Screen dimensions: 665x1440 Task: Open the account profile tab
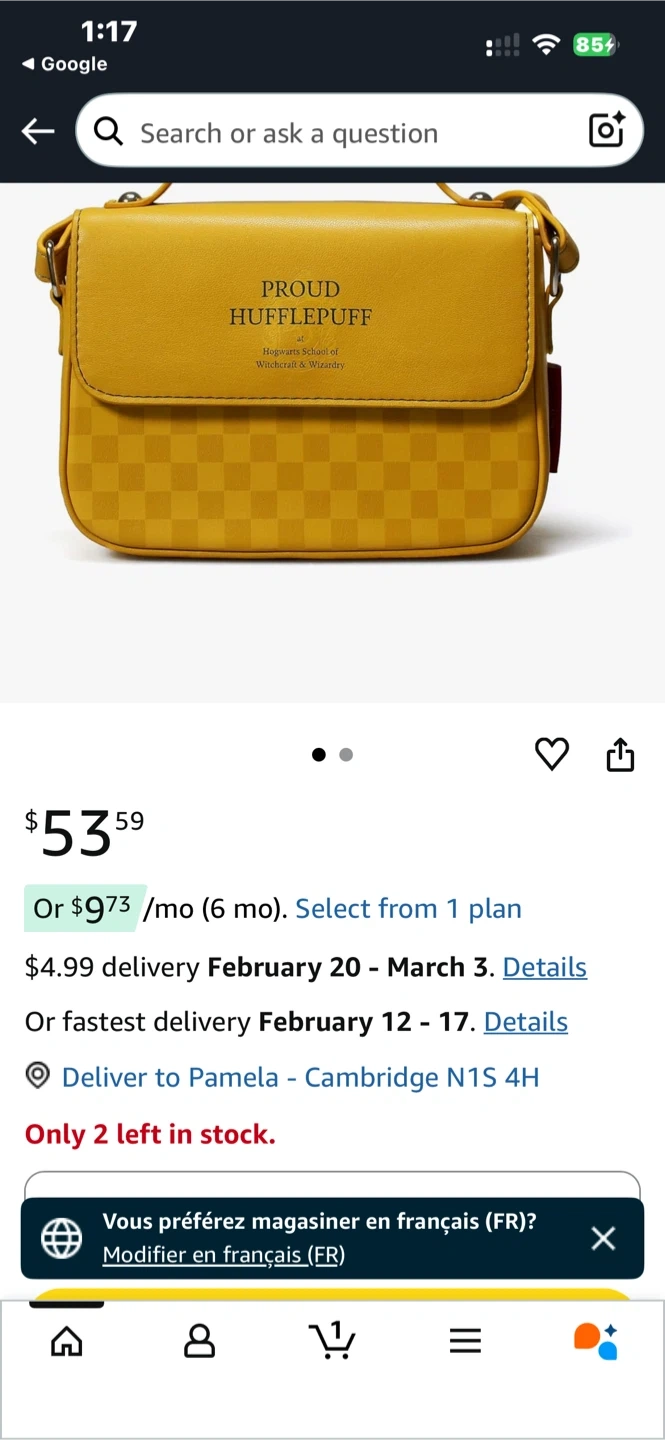coord(200,1341)
